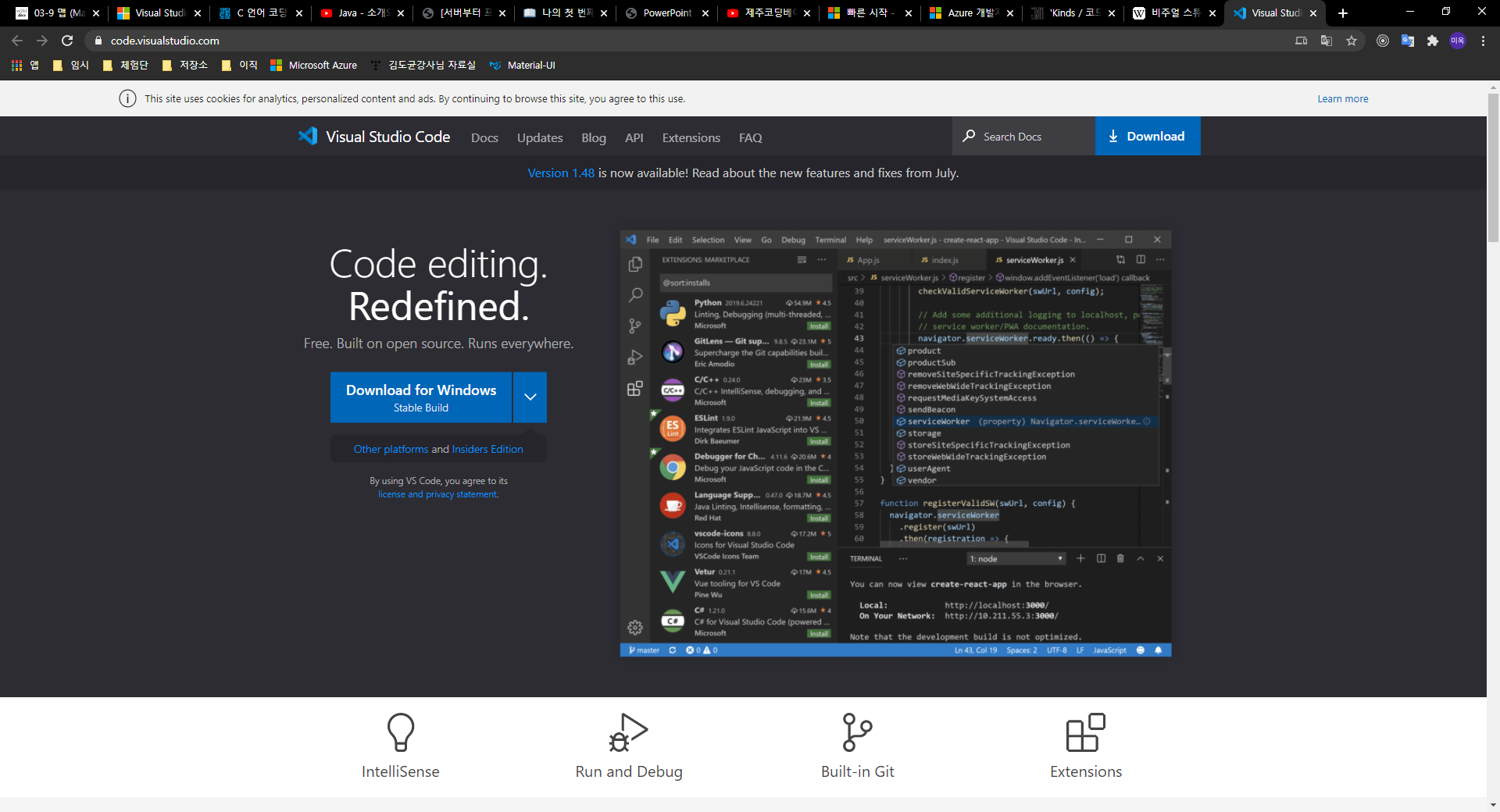Open the license and privacy statement link
This screenshot has width=1500, height=812.
(x=437, y=494)
